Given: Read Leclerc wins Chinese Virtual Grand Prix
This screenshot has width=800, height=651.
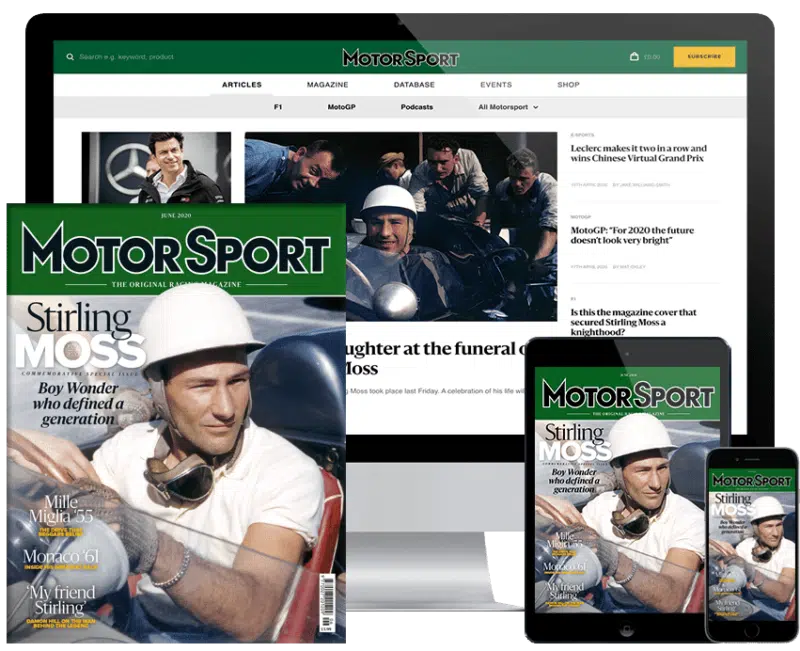Looking at the screenshot, I should (x=638, y=153).
